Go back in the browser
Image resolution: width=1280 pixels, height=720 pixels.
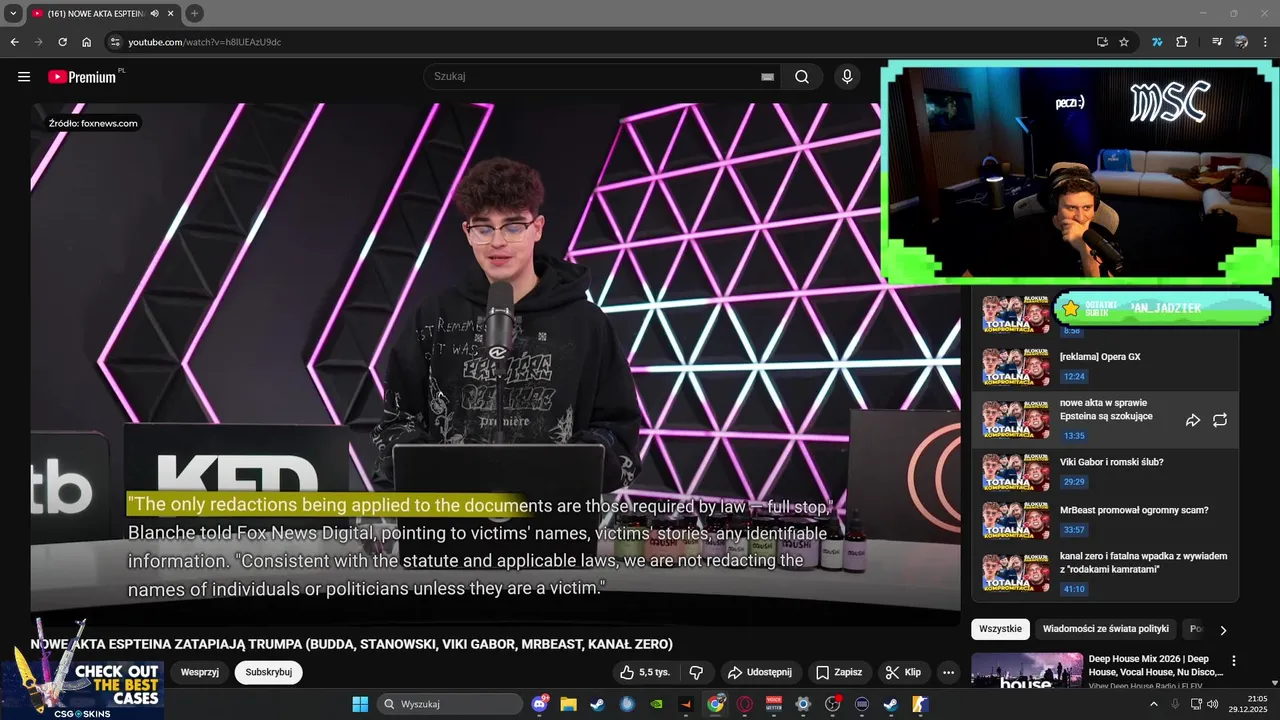14,42
